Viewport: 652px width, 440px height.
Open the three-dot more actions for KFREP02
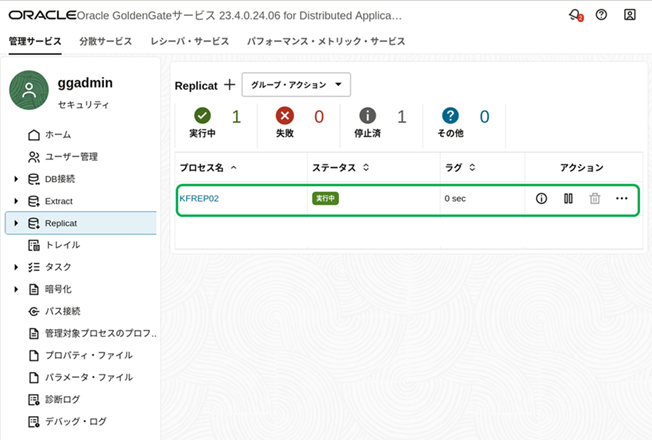click(621, 198)
